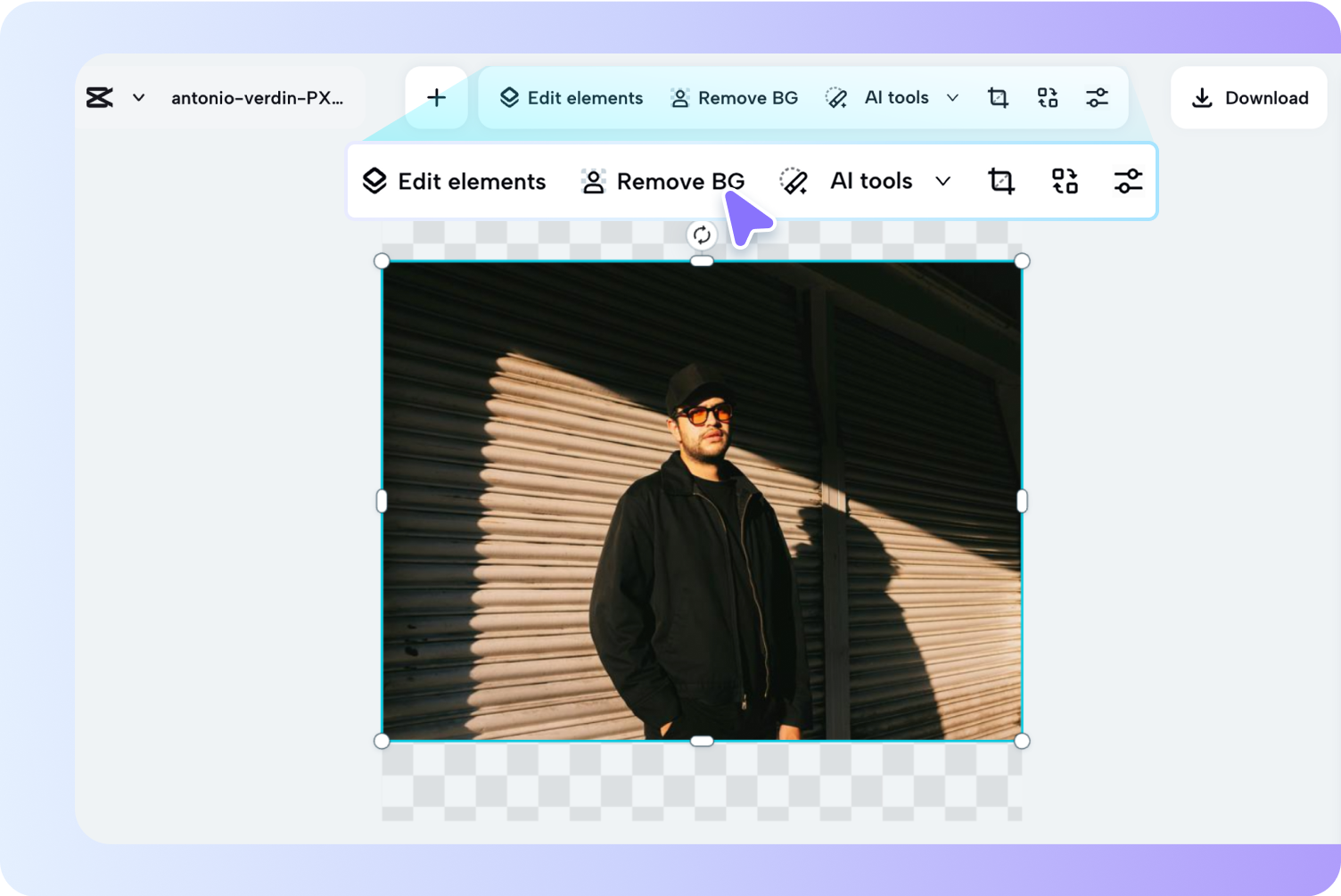
Task: Click the plus button to add elements
Action: [x=436, y=97]
